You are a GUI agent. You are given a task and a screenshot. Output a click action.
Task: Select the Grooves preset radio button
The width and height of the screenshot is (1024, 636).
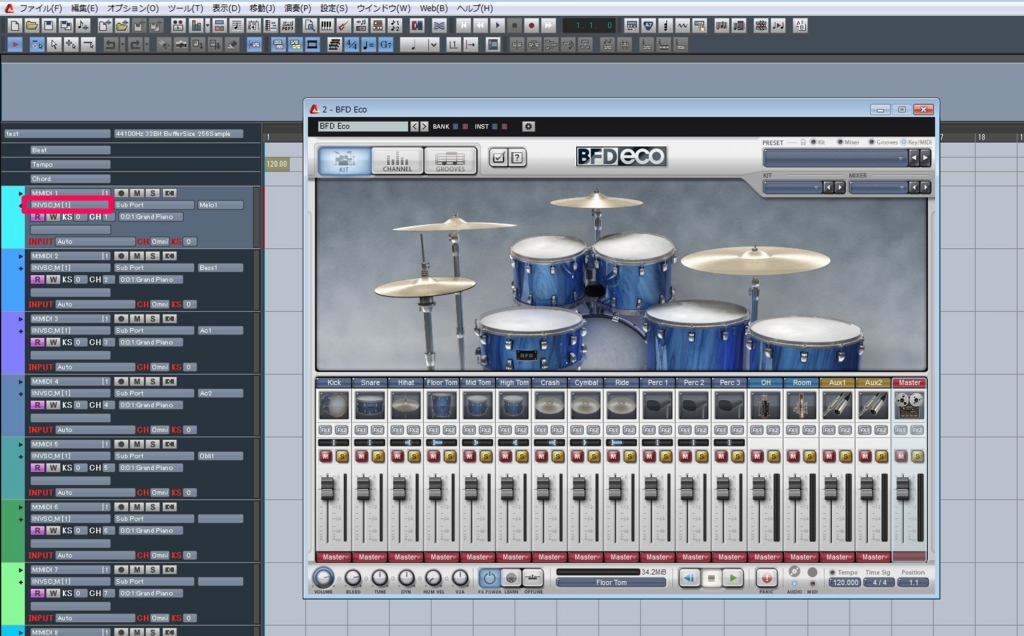(x=871, y=142)
